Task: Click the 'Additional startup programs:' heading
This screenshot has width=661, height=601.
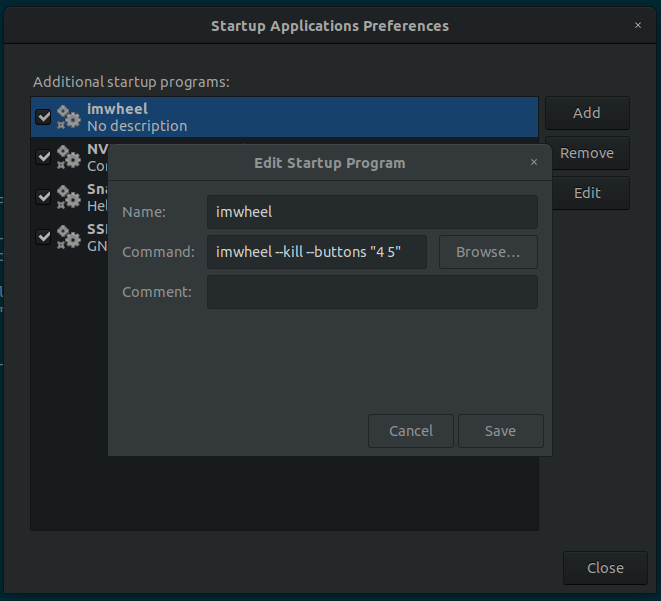Action: [x=132, y=82]
